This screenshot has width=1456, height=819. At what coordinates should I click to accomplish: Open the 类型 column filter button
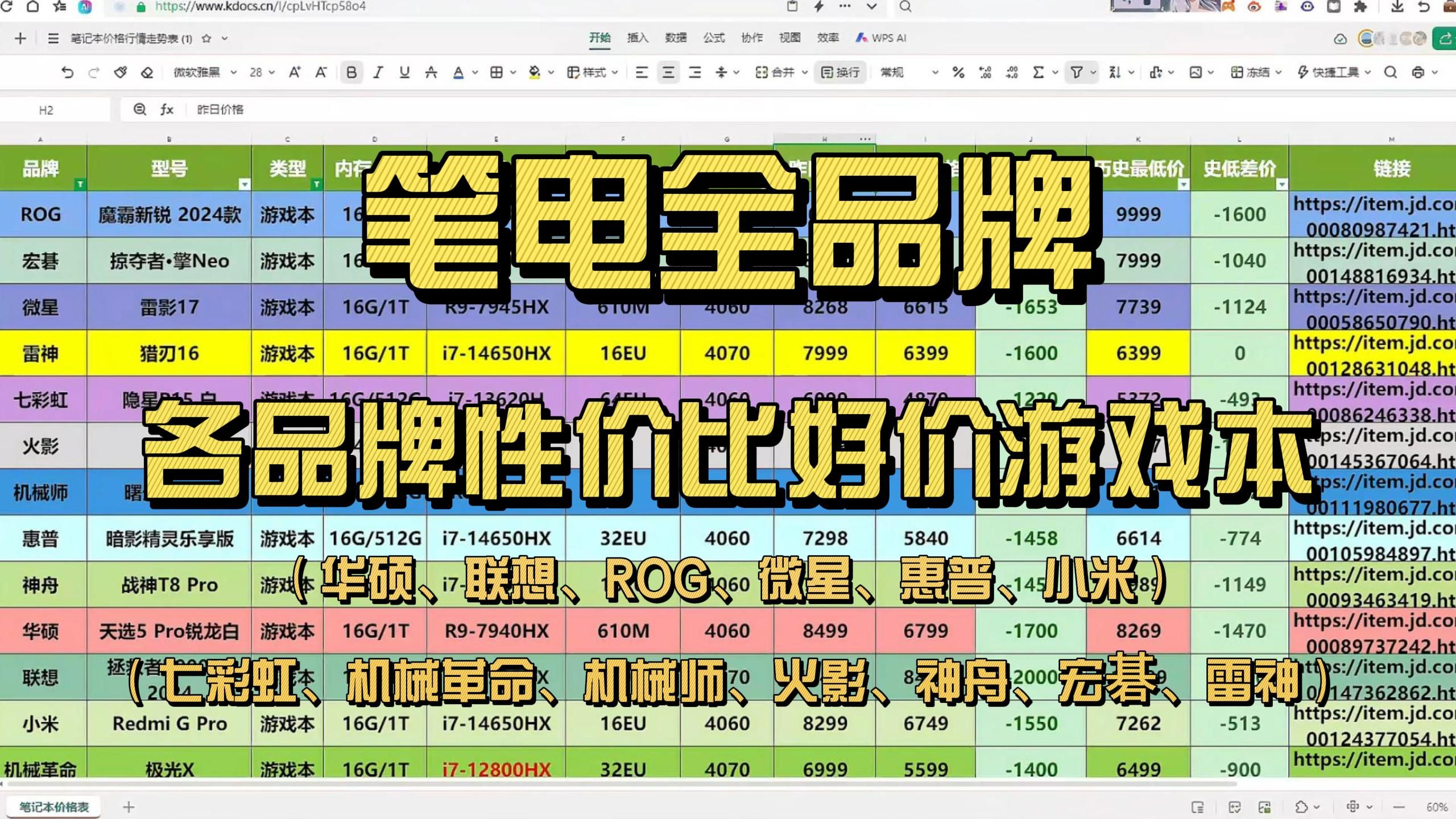click(x=317, y=184)
